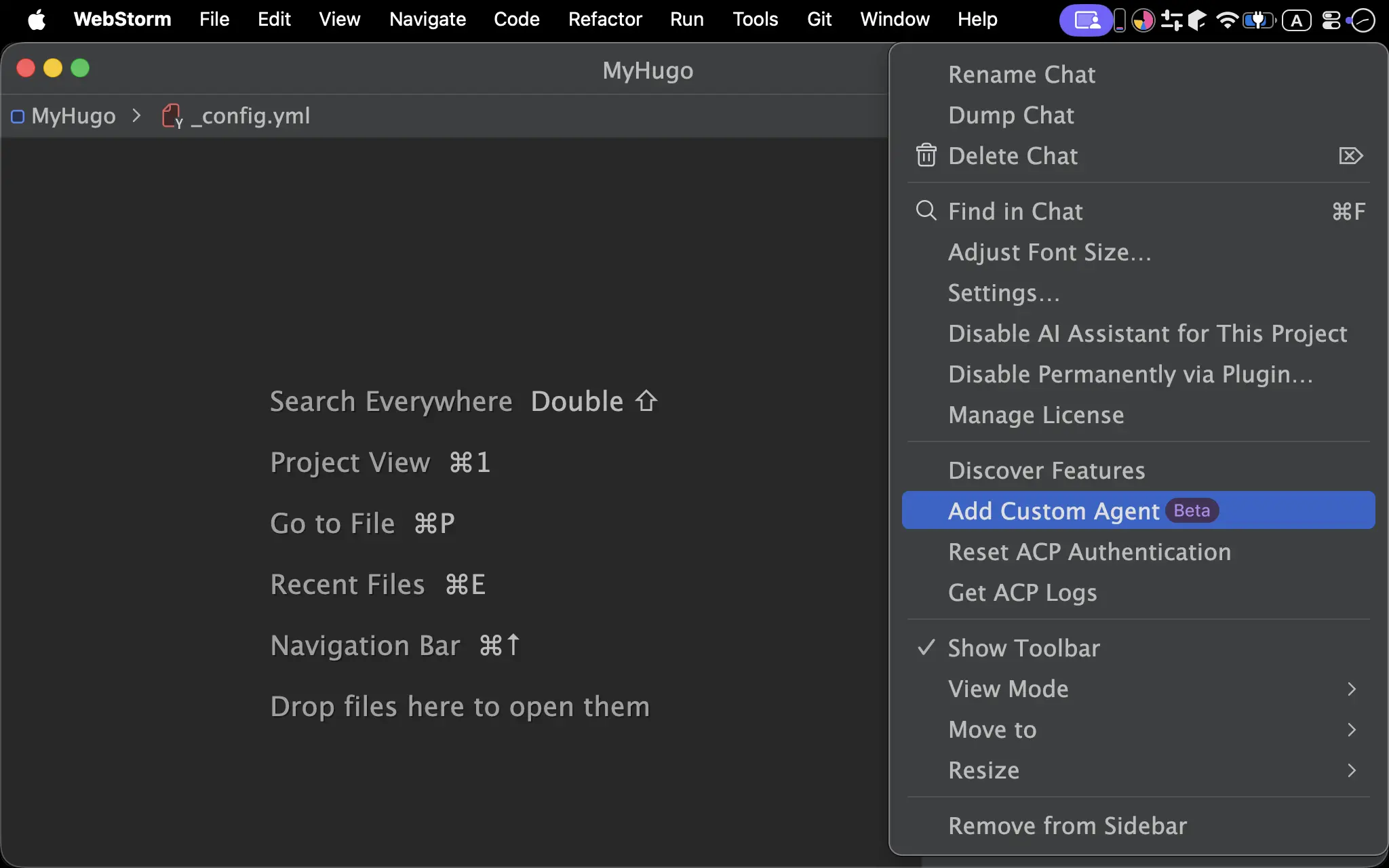This screenshot has width=1389, height=868.
Task: Expand the Resize submenu
Action: tap(1138, 770)
